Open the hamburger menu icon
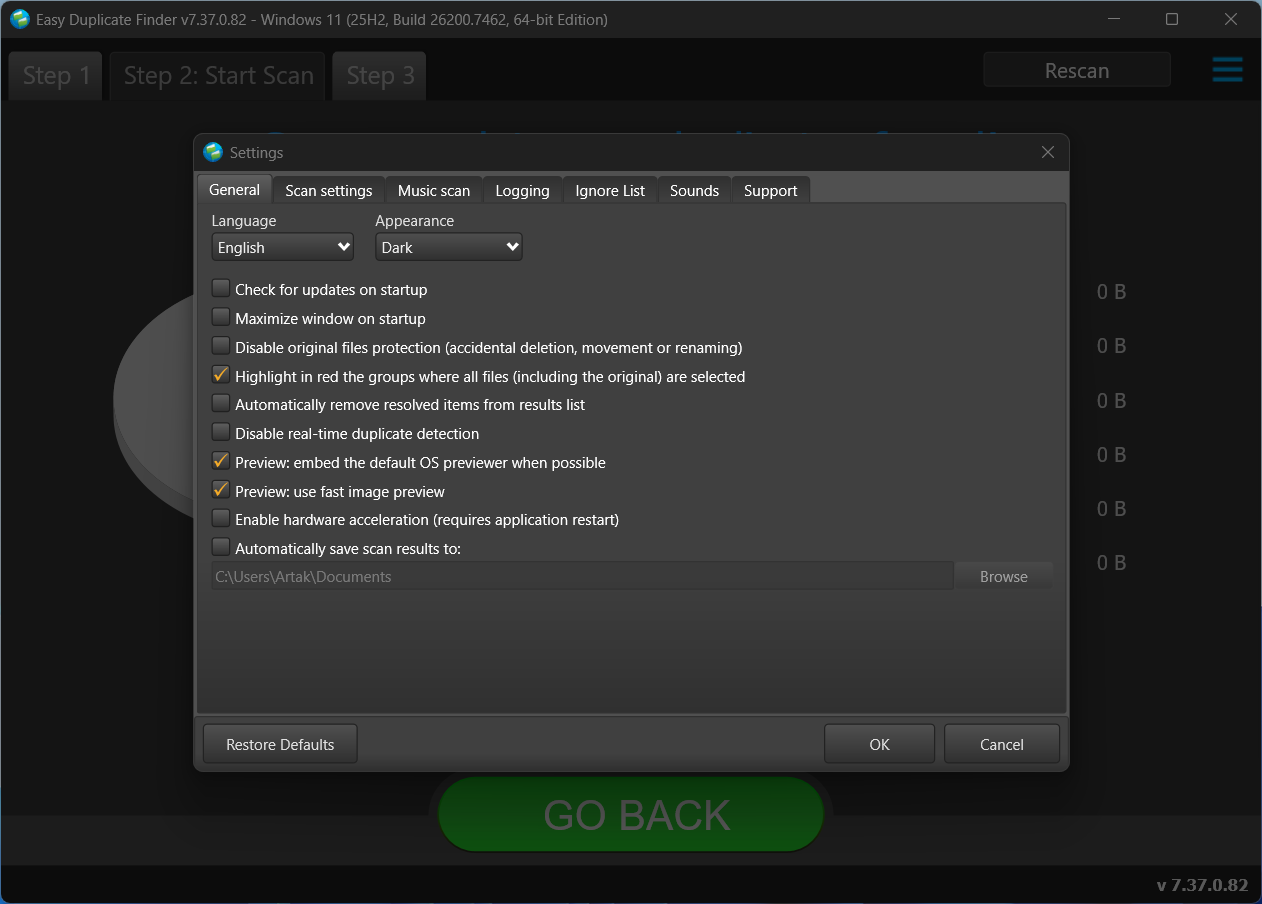The image size is (1262, 904). pos(1227,70)
